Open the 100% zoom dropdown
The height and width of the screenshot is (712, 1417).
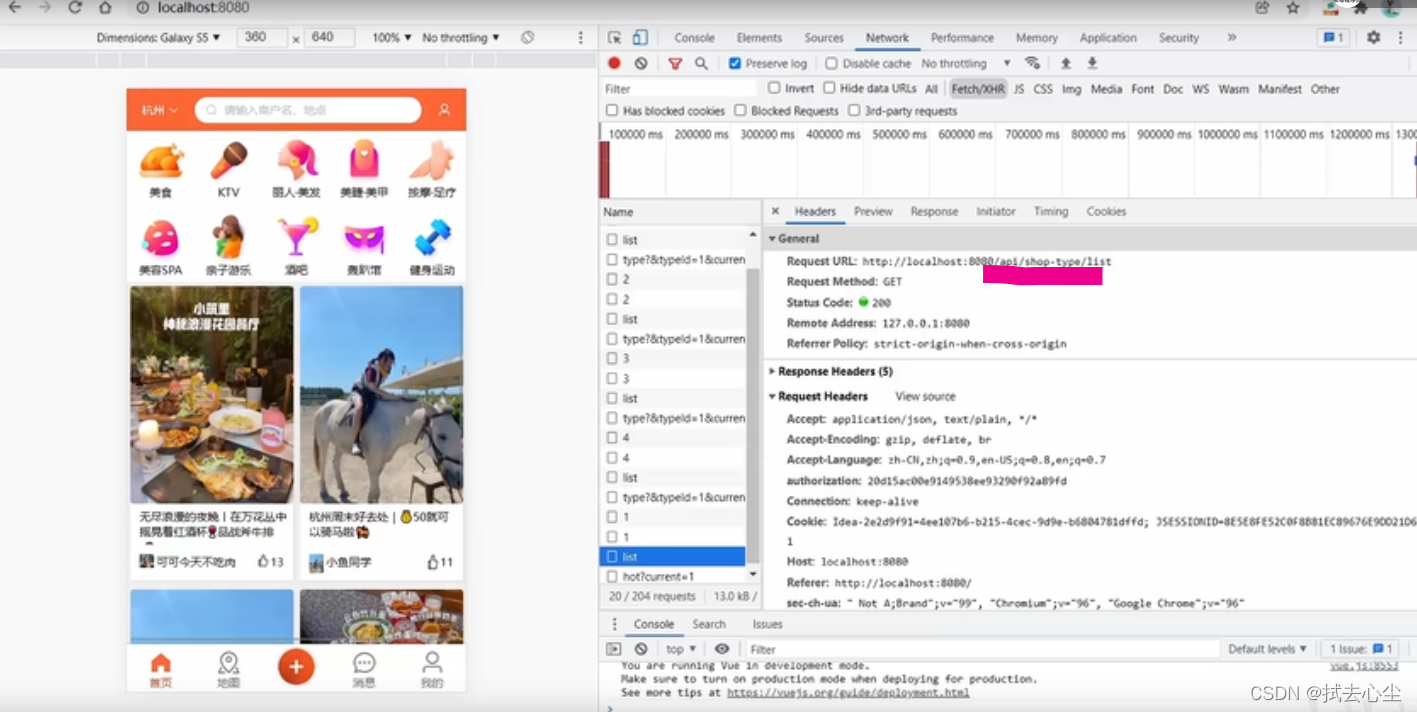point(391,38)
